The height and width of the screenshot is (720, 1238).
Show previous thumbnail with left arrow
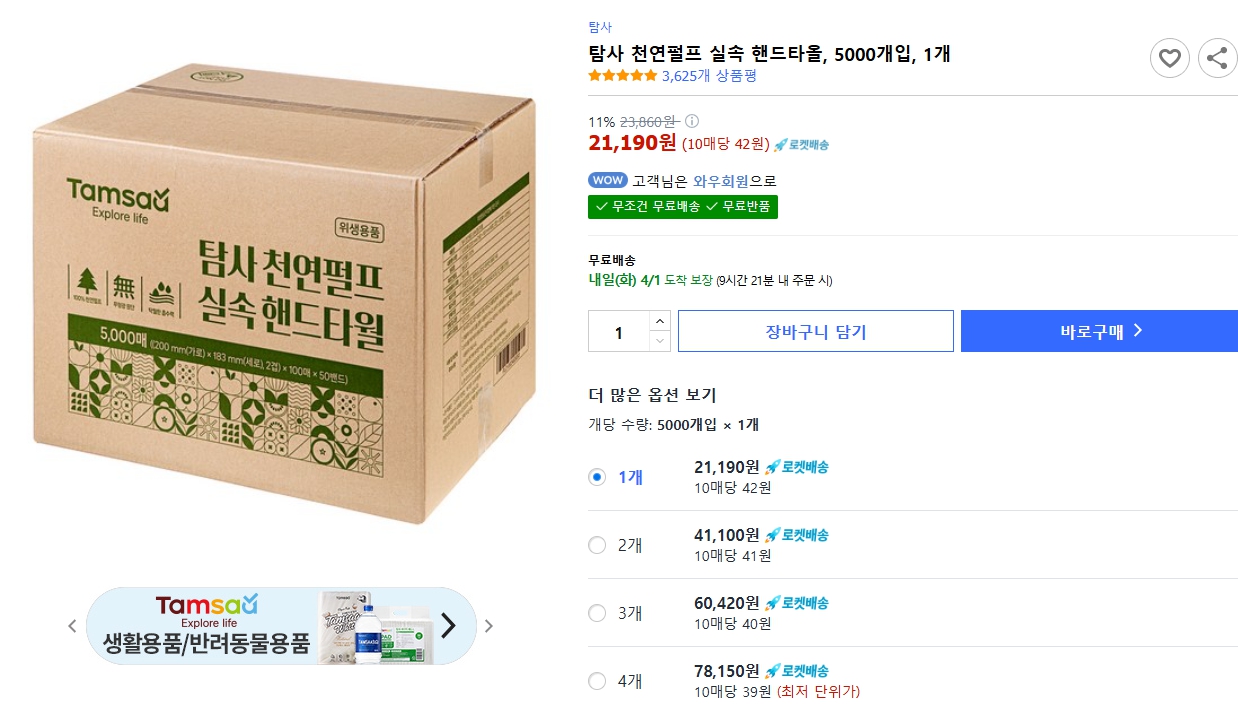tap(72, 626)
